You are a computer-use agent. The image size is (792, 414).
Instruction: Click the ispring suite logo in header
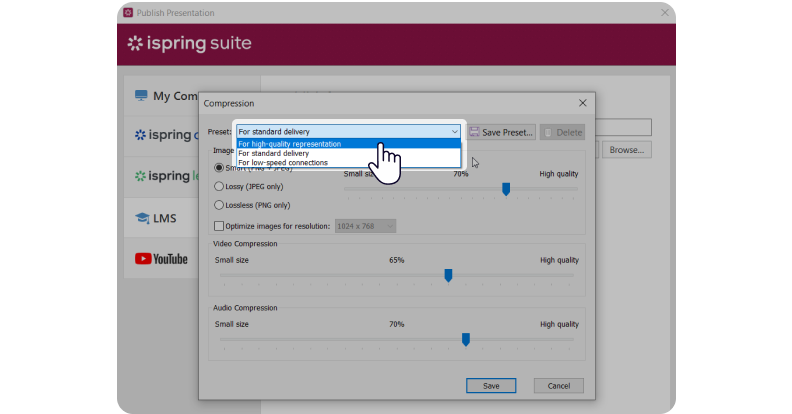[x=189, y=43]
